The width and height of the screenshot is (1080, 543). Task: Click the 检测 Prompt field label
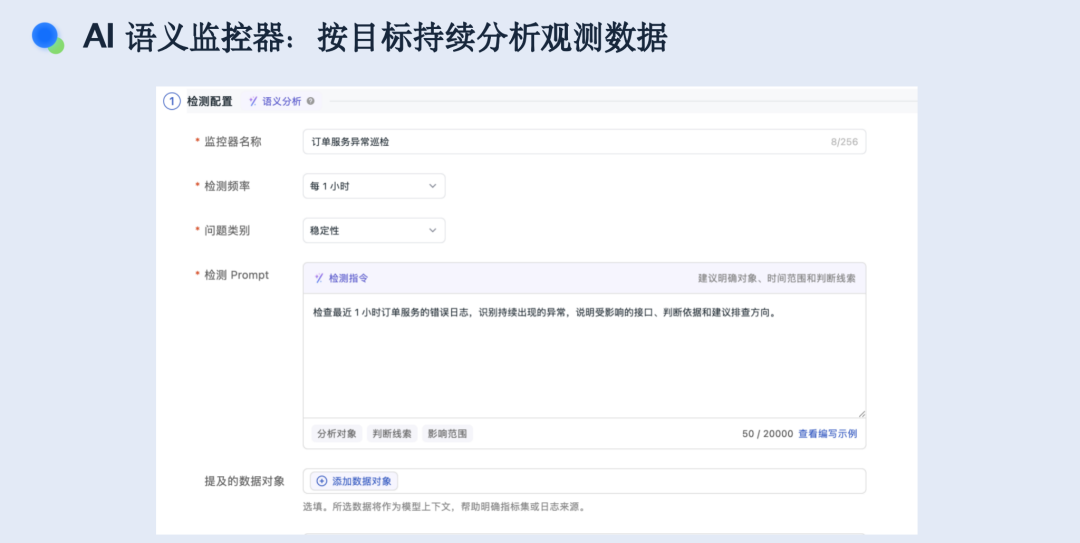point(236,275)
